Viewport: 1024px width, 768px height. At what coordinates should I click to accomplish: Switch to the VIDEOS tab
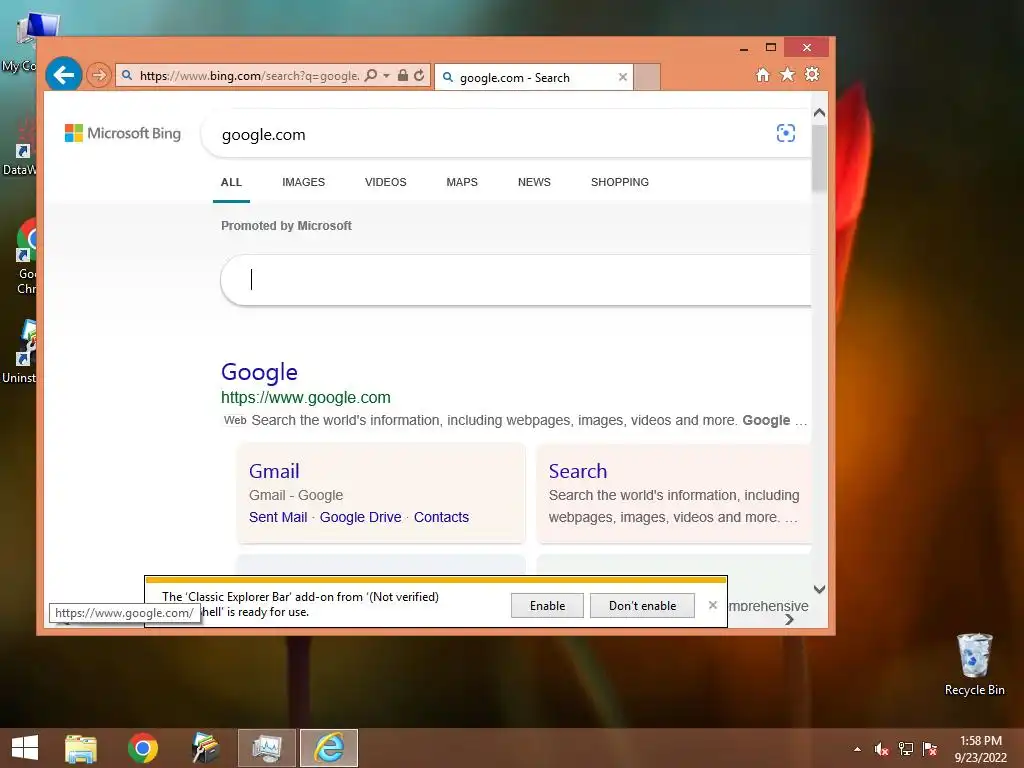385,182
